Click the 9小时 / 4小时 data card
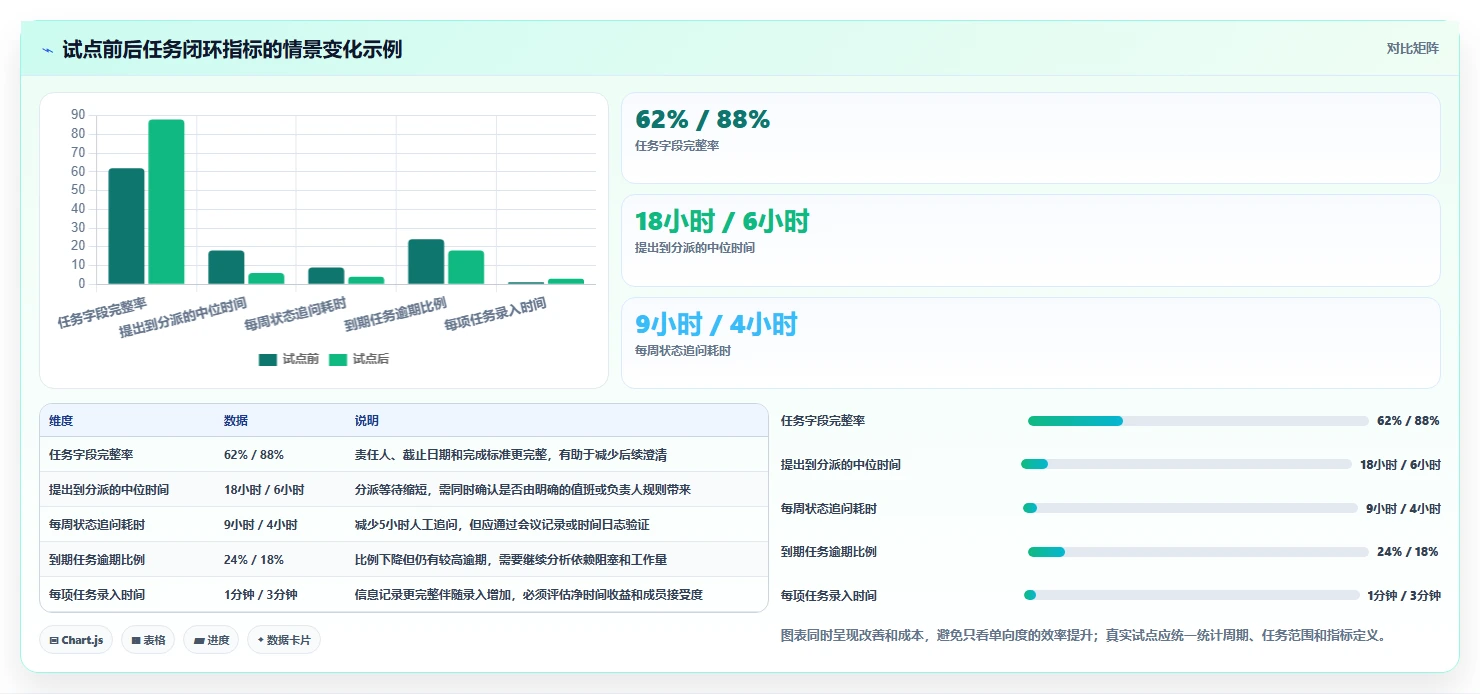The height and width of the screenshot is (694, 1480). tap(1031, 343)
